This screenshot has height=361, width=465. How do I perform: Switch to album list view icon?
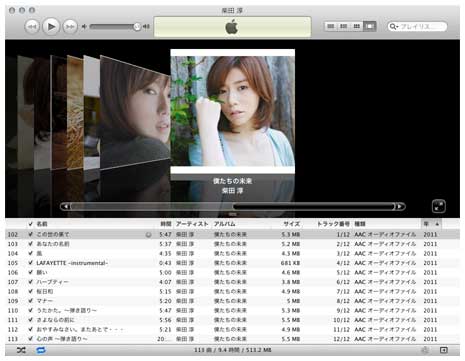pyautogui.click(x=344, y=26)
